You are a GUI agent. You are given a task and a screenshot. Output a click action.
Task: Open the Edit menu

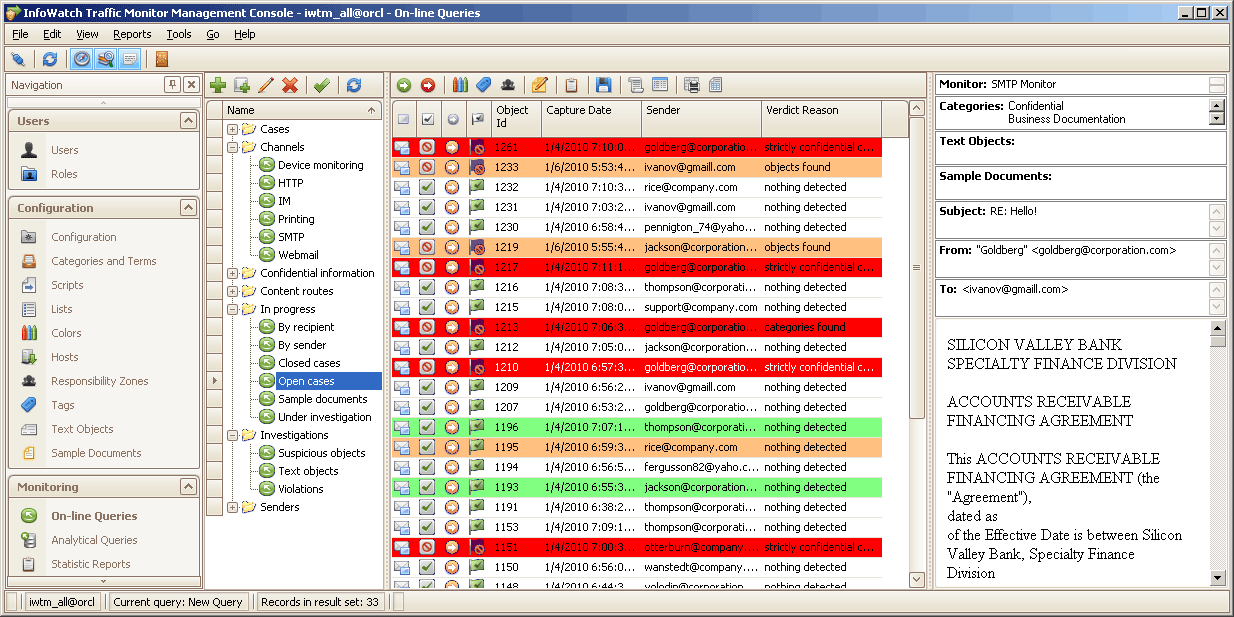52,34
